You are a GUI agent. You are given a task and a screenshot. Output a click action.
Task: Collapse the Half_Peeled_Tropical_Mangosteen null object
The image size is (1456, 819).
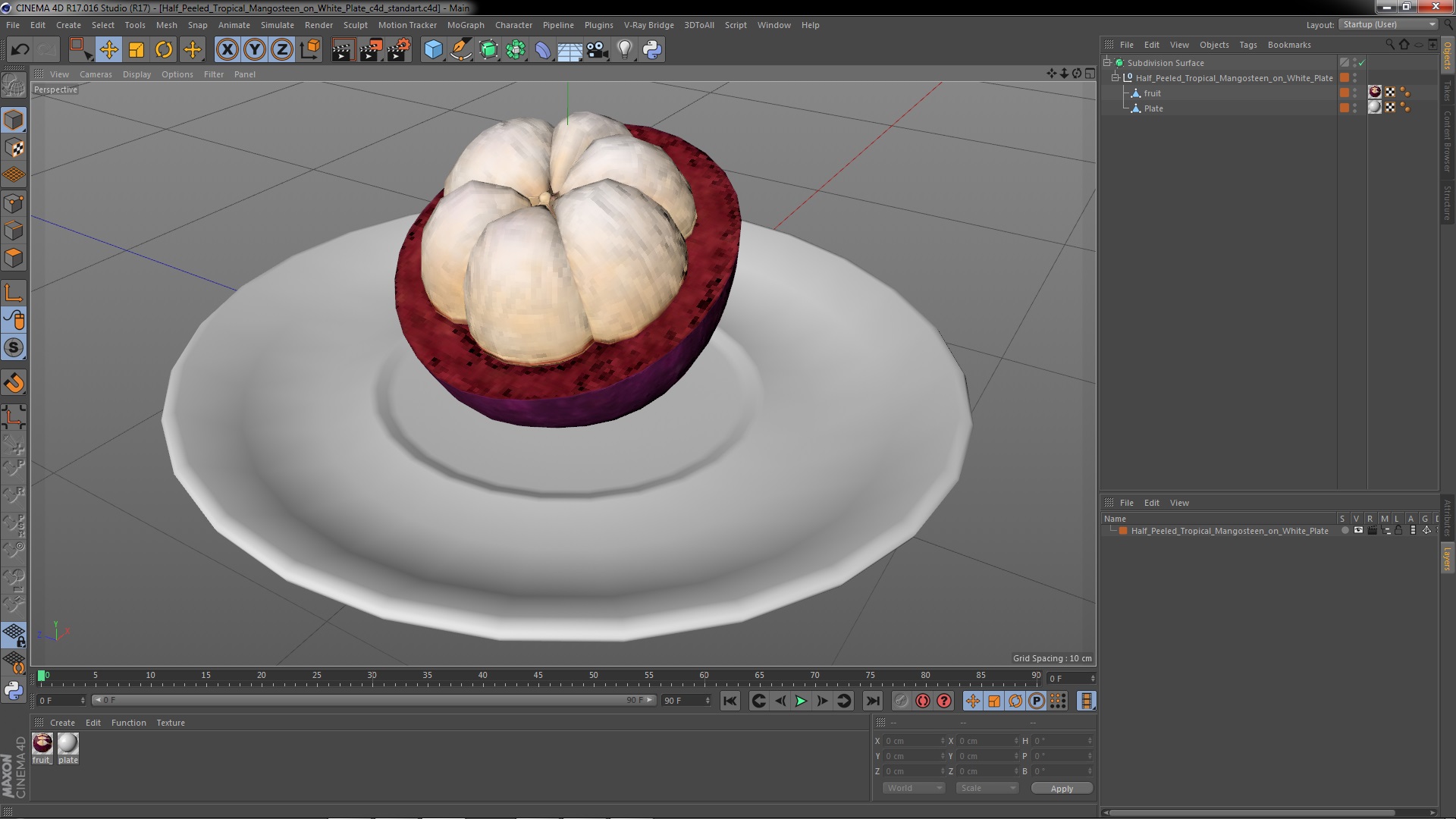point(1116,77)
